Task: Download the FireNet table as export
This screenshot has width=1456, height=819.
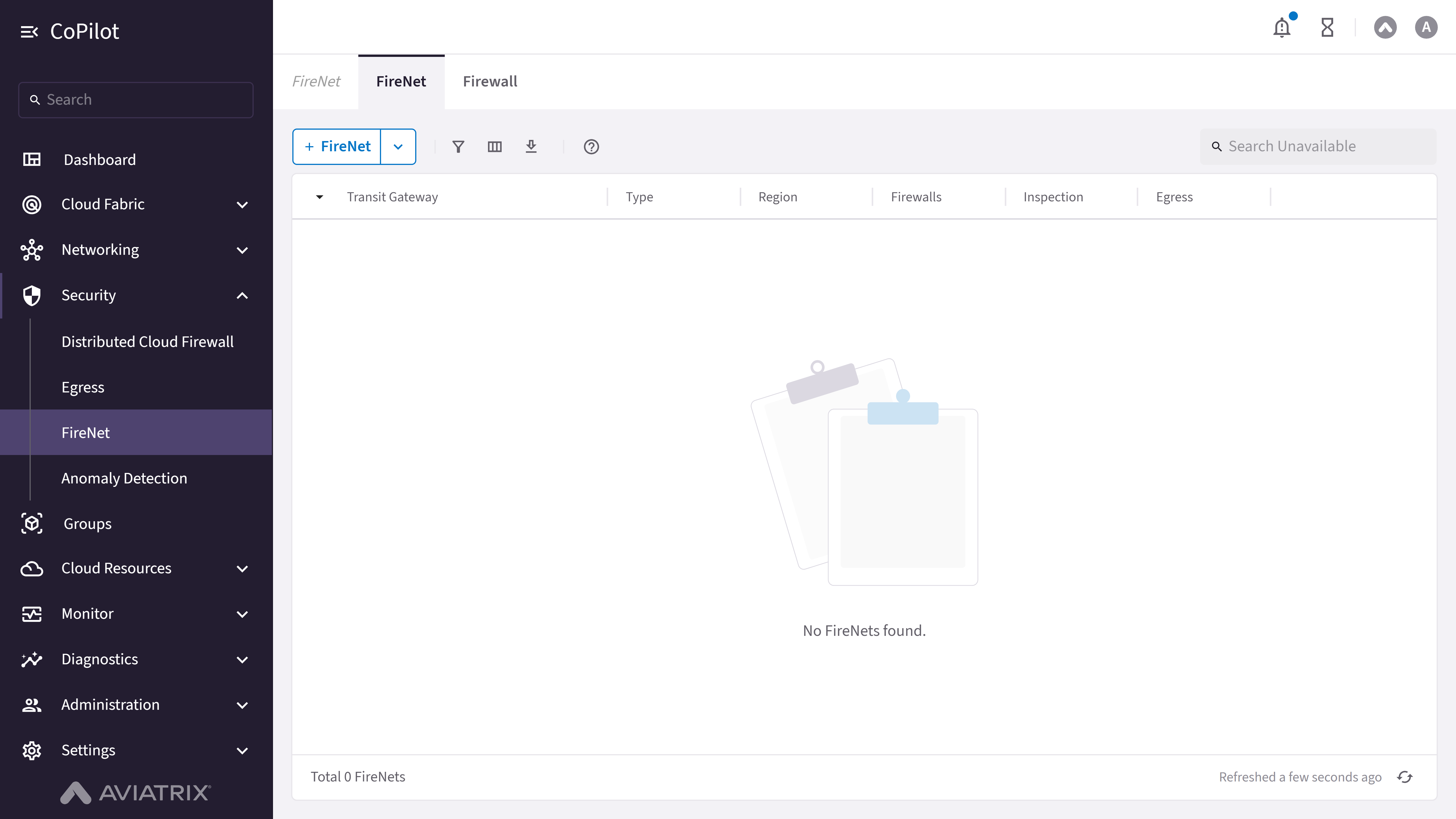Action: 531,147
